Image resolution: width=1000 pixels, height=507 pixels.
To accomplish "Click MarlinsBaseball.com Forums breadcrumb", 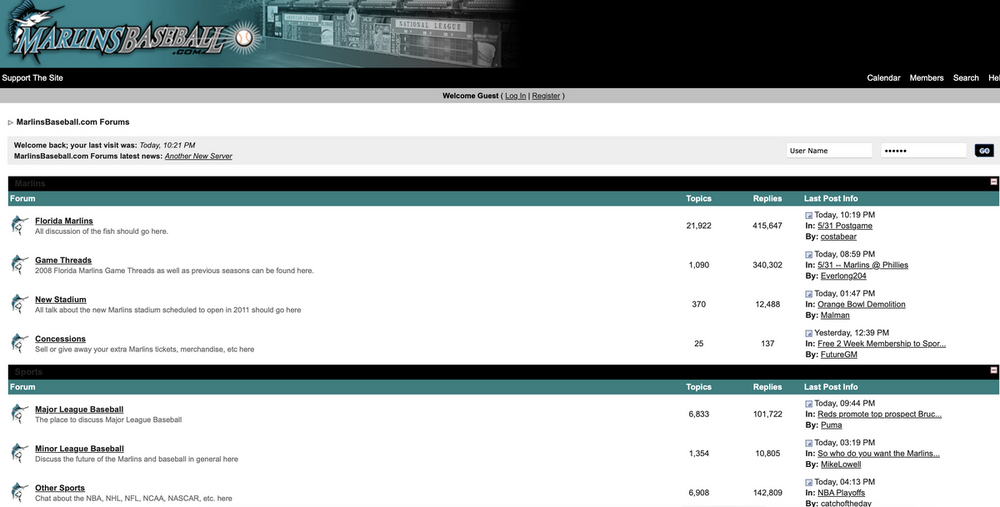I will pyautogui.click(x=73, y=122).
